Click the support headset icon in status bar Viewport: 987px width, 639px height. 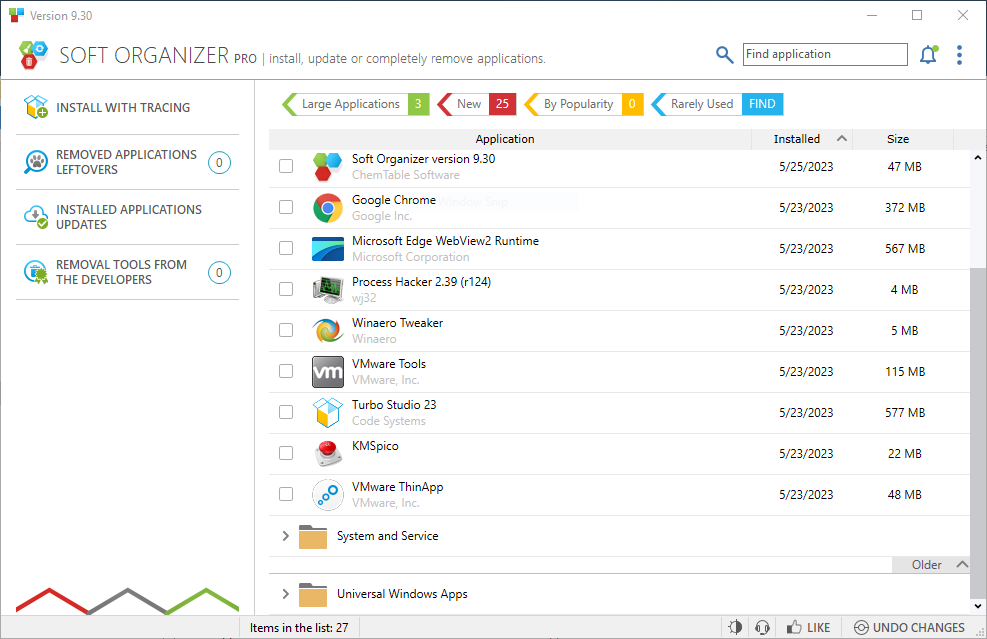click(762, 628)
